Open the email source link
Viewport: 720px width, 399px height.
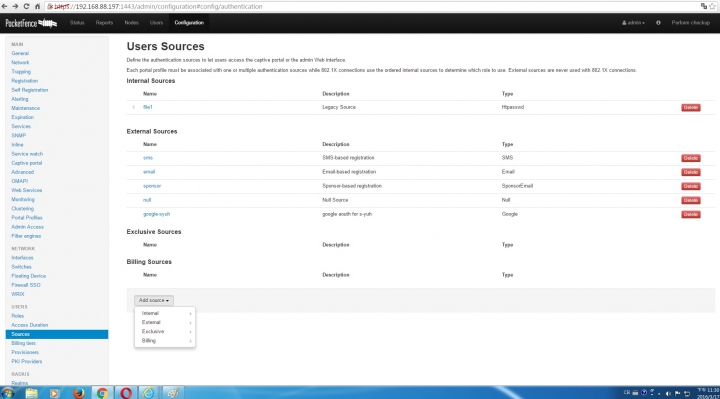click(x=149, y=172)
